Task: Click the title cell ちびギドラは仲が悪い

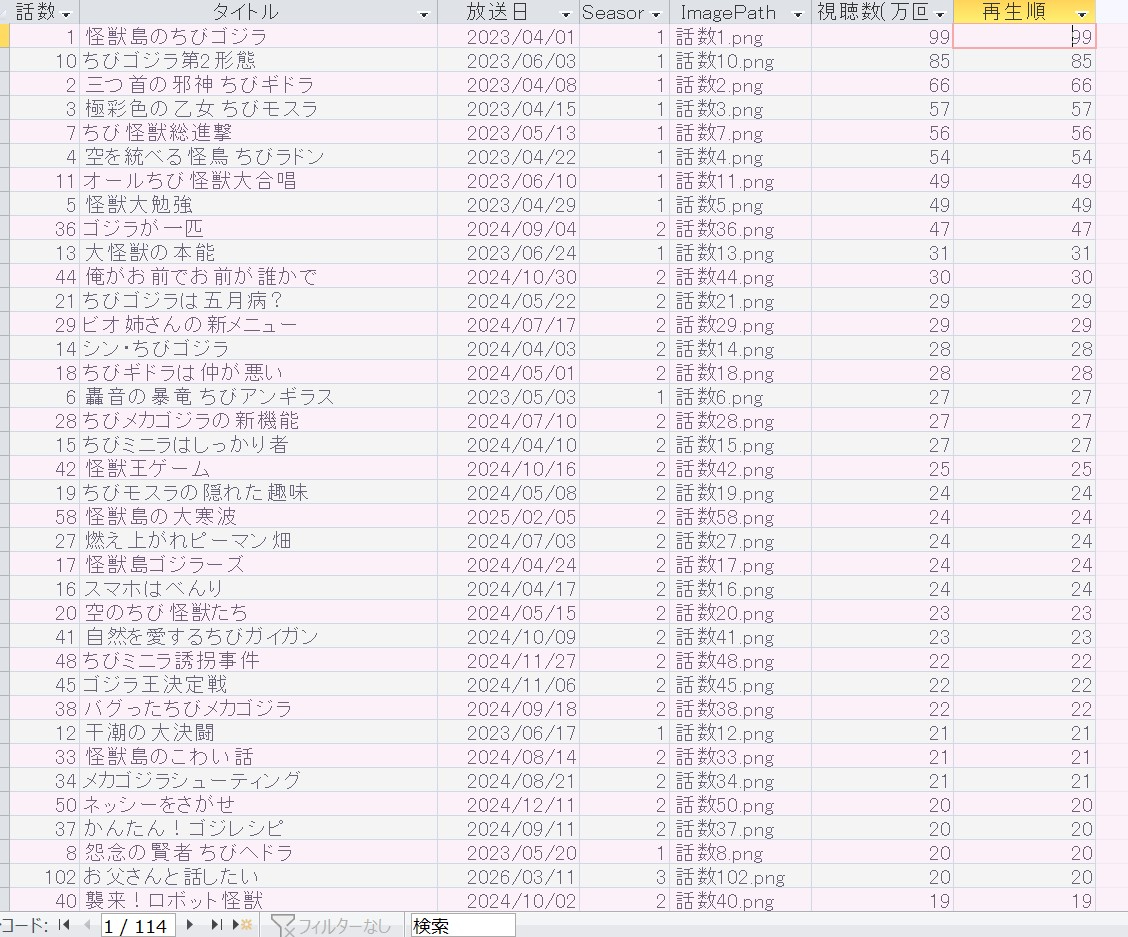Action: pyautogui.click(x=258, y=373)
